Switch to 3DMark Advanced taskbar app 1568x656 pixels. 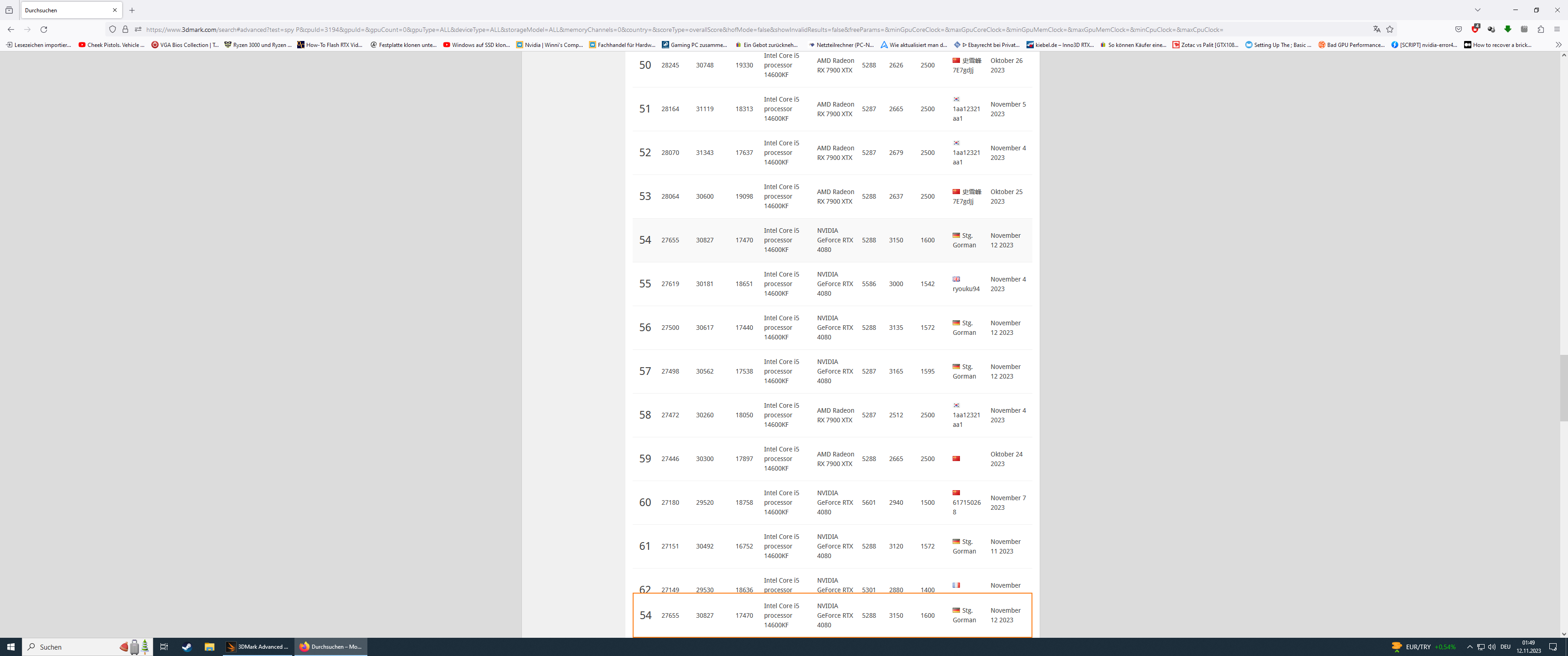click(258, 647)
